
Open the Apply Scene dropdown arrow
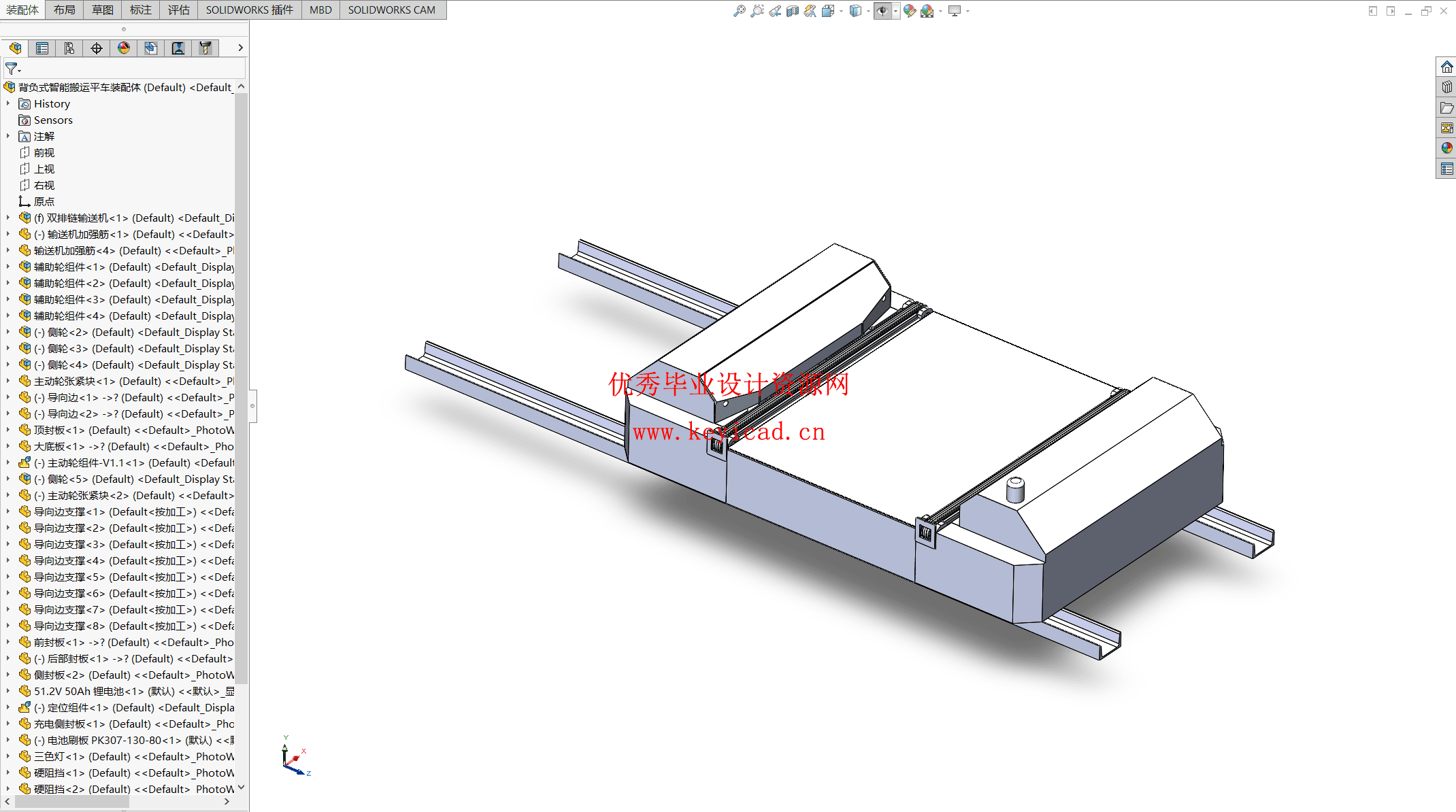[x=940, y=11]
